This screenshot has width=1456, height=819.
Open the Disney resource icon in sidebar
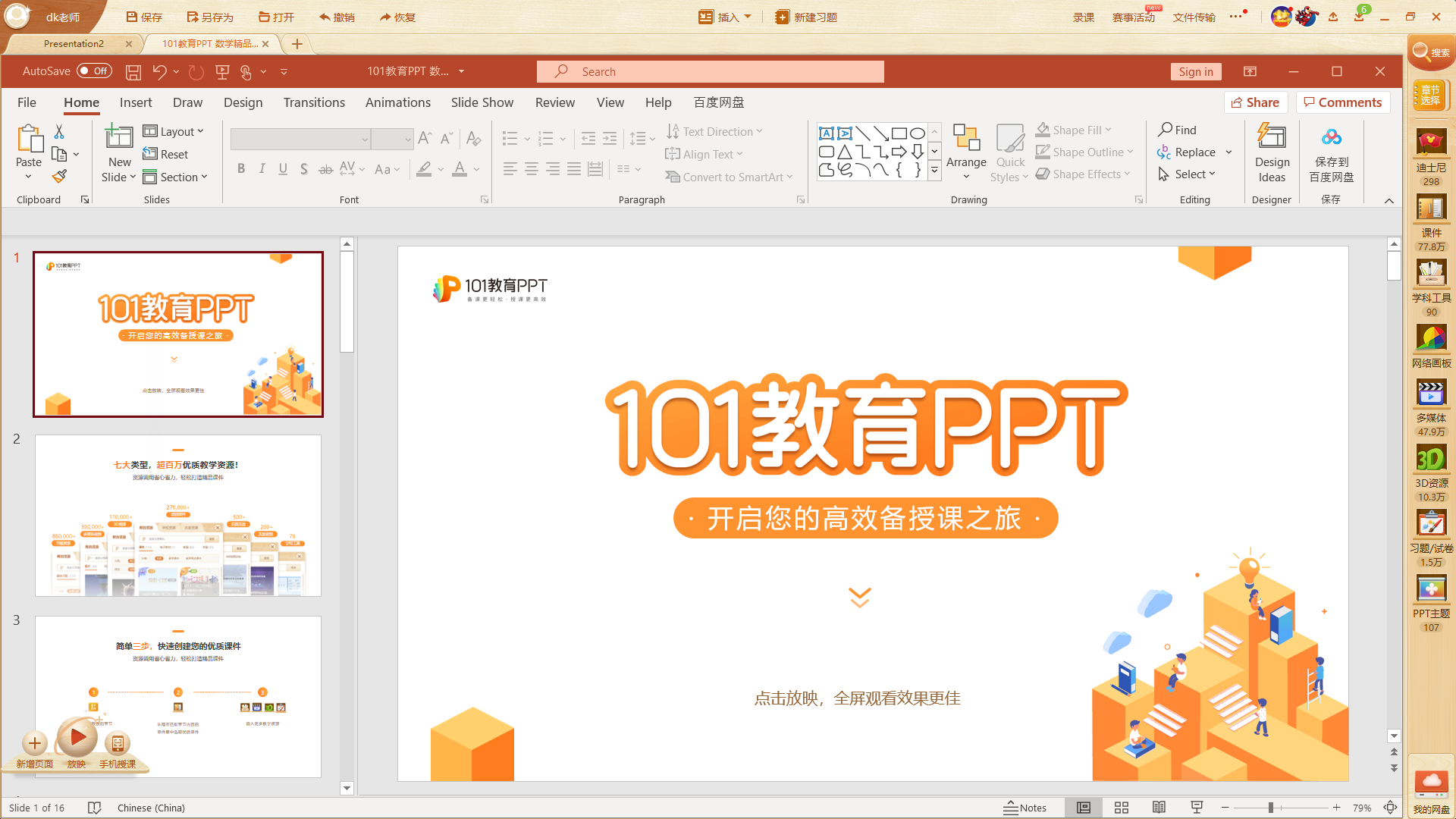(x=1431, y=144)
